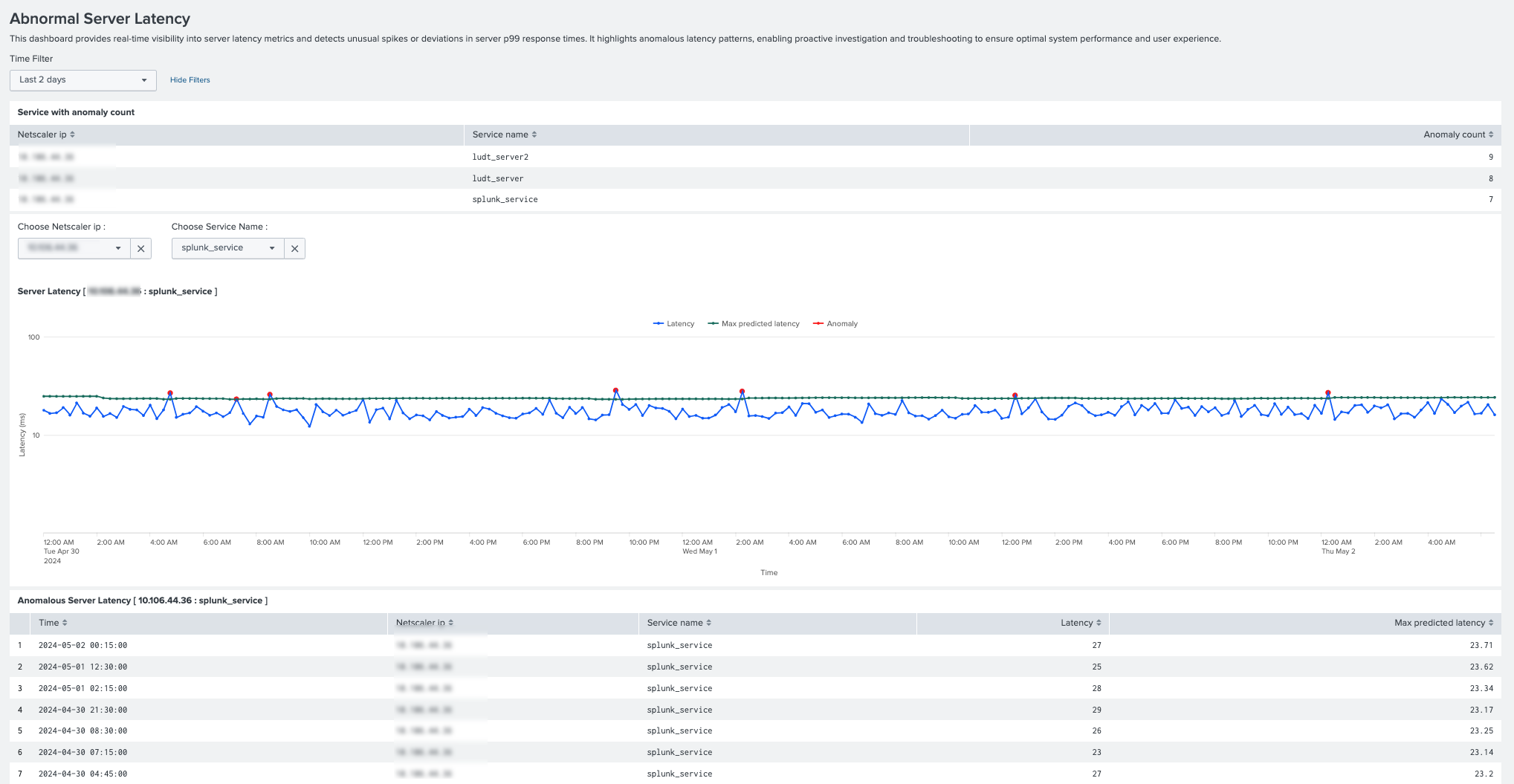The image size is (1514, 784).
Task: Click the Hide Filters link
Action: point(190,80)
